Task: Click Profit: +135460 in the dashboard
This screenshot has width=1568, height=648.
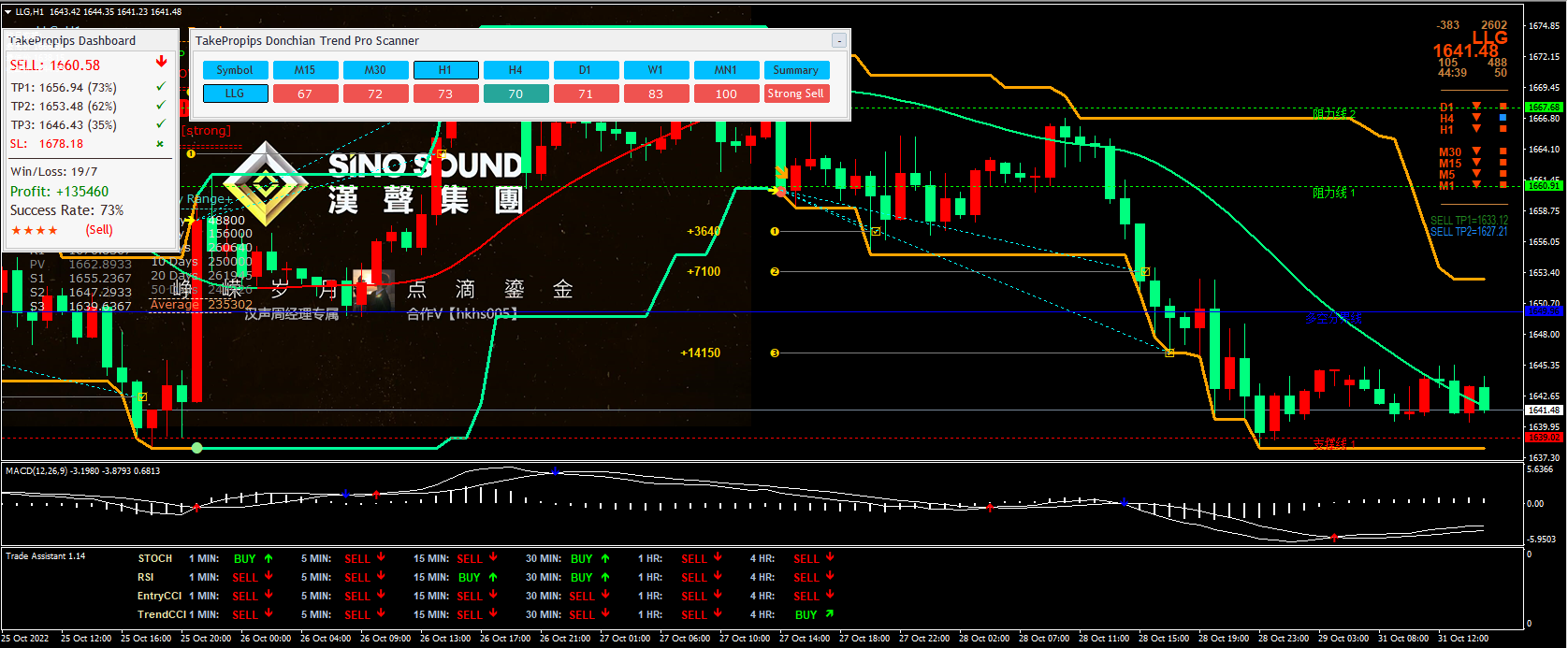Action: click(x=60, y=192)
